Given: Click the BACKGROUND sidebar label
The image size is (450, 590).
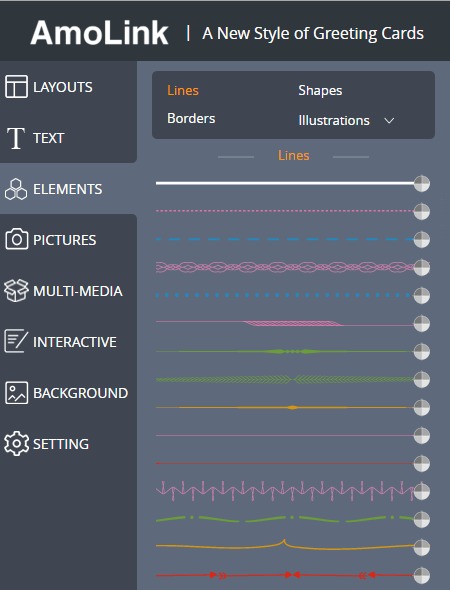Looking at the screenshot, I should 81,393.
